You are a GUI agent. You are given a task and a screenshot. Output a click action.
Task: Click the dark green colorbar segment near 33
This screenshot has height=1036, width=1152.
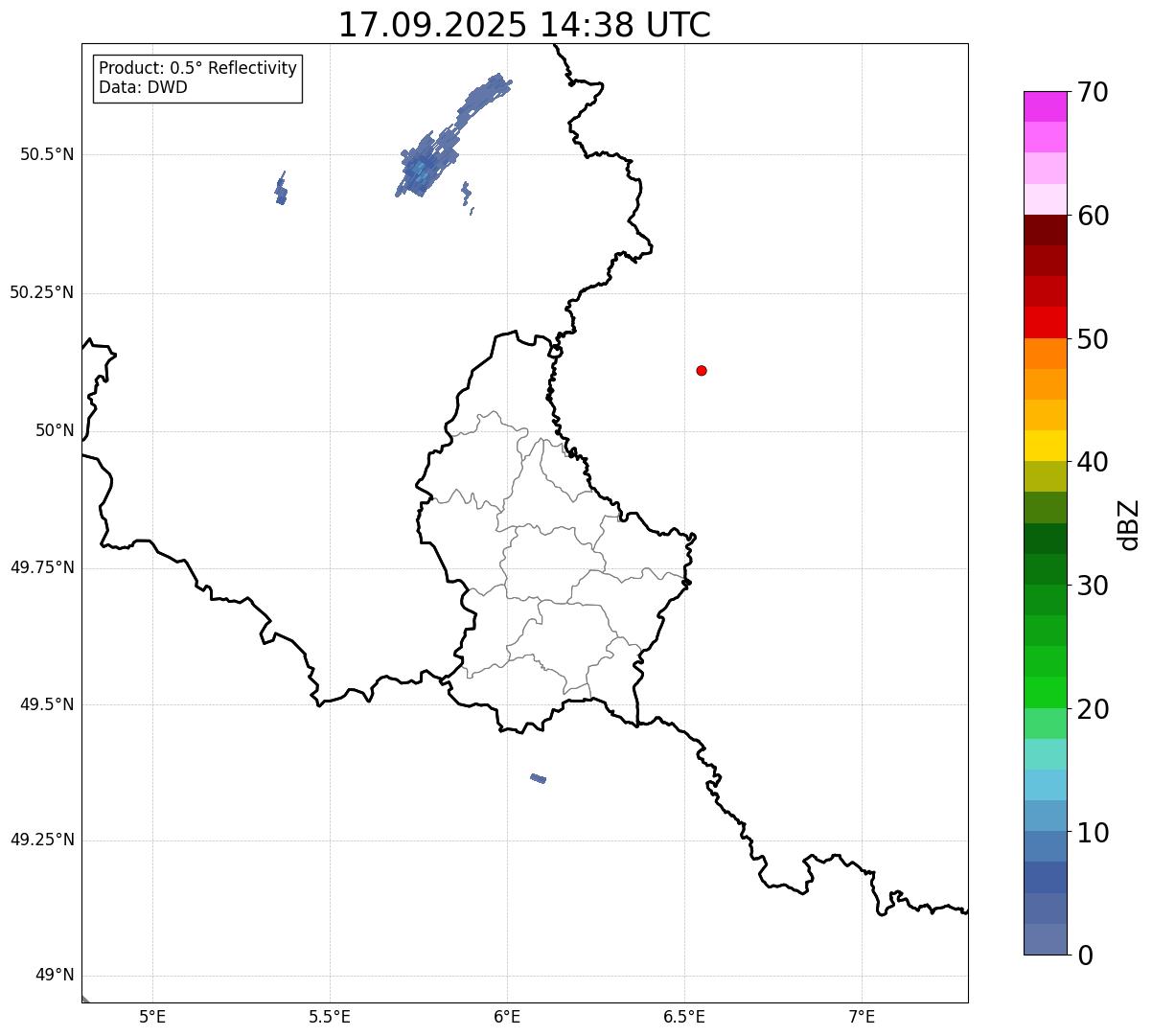coord(1046,539)
